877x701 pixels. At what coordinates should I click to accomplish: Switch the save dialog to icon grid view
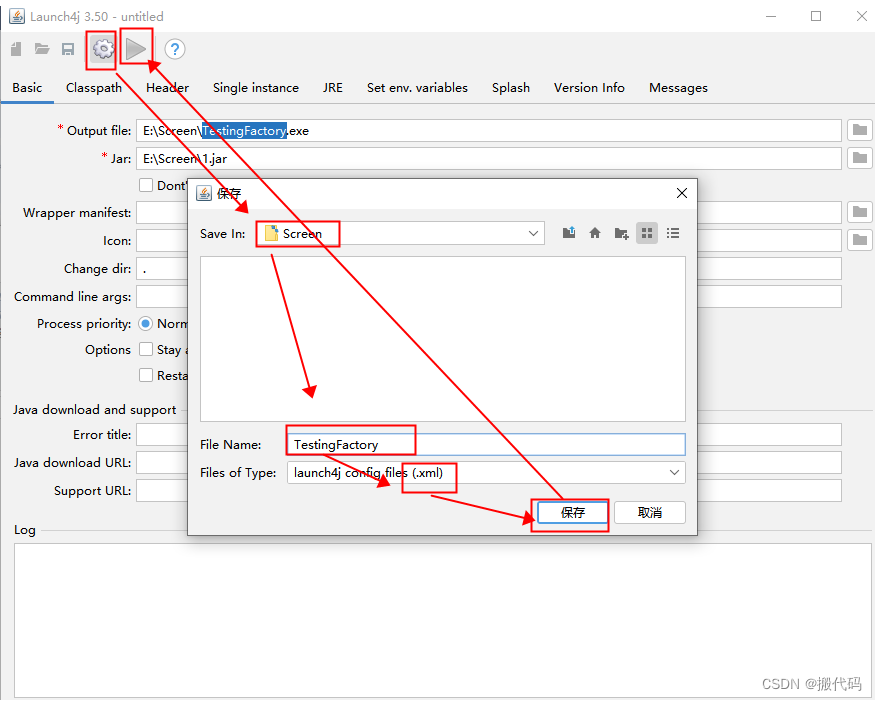click(647, 233)
